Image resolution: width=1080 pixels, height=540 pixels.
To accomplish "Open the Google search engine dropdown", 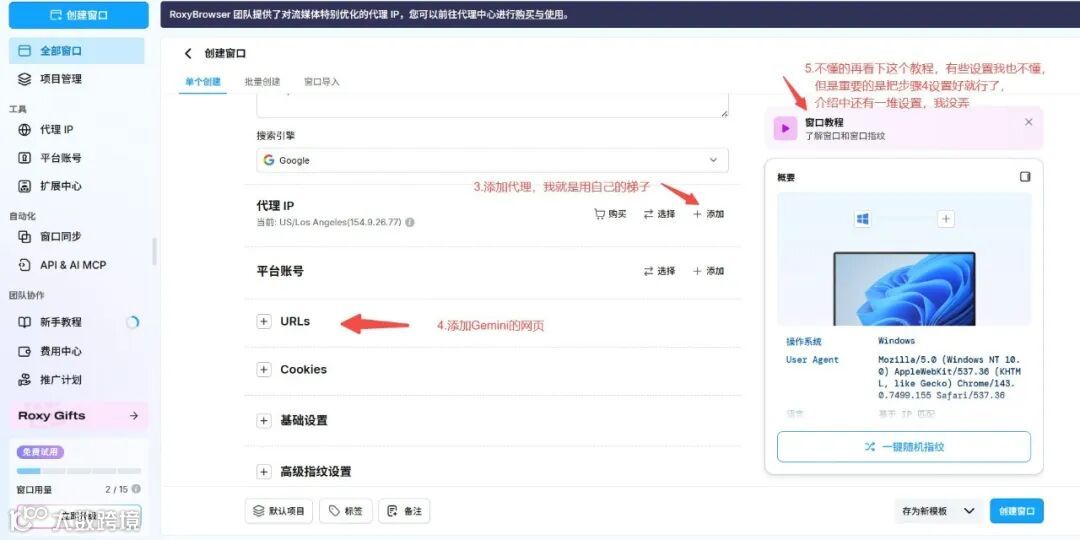I will [x=492, y=160].
